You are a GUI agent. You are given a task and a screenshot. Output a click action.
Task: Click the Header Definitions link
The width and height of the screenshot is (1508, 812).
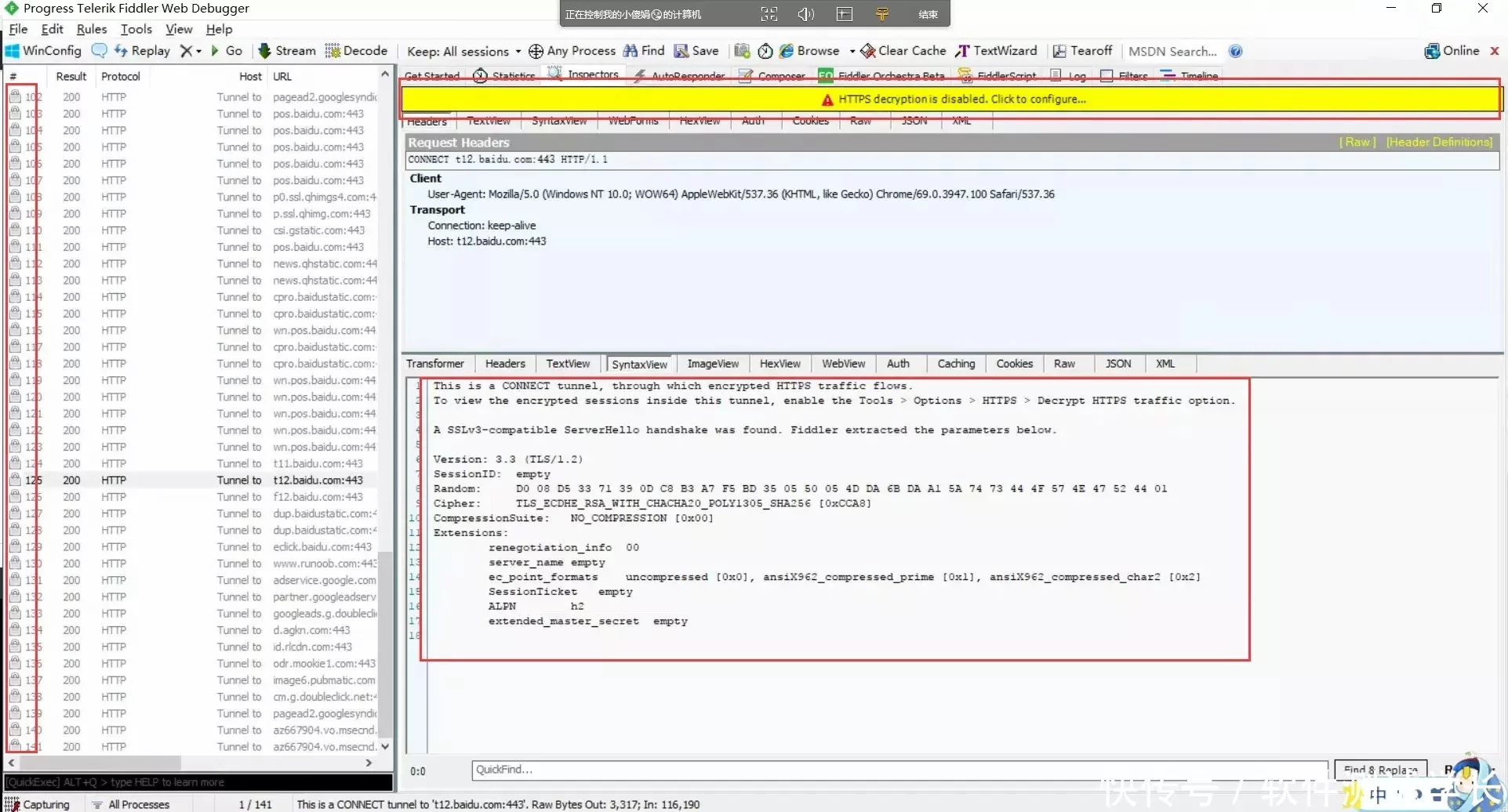coord(1438,142)
